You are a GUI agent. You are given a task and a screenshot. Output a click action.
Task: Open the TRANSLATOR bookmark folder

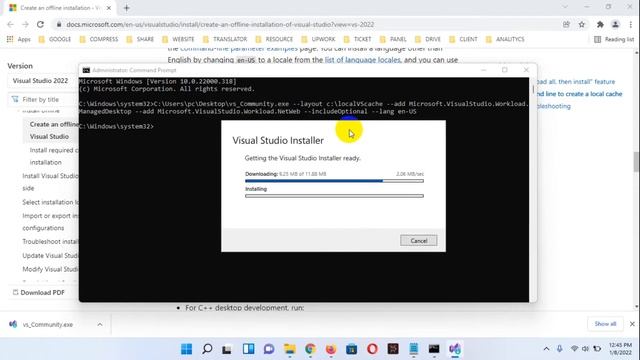point(225,39)
